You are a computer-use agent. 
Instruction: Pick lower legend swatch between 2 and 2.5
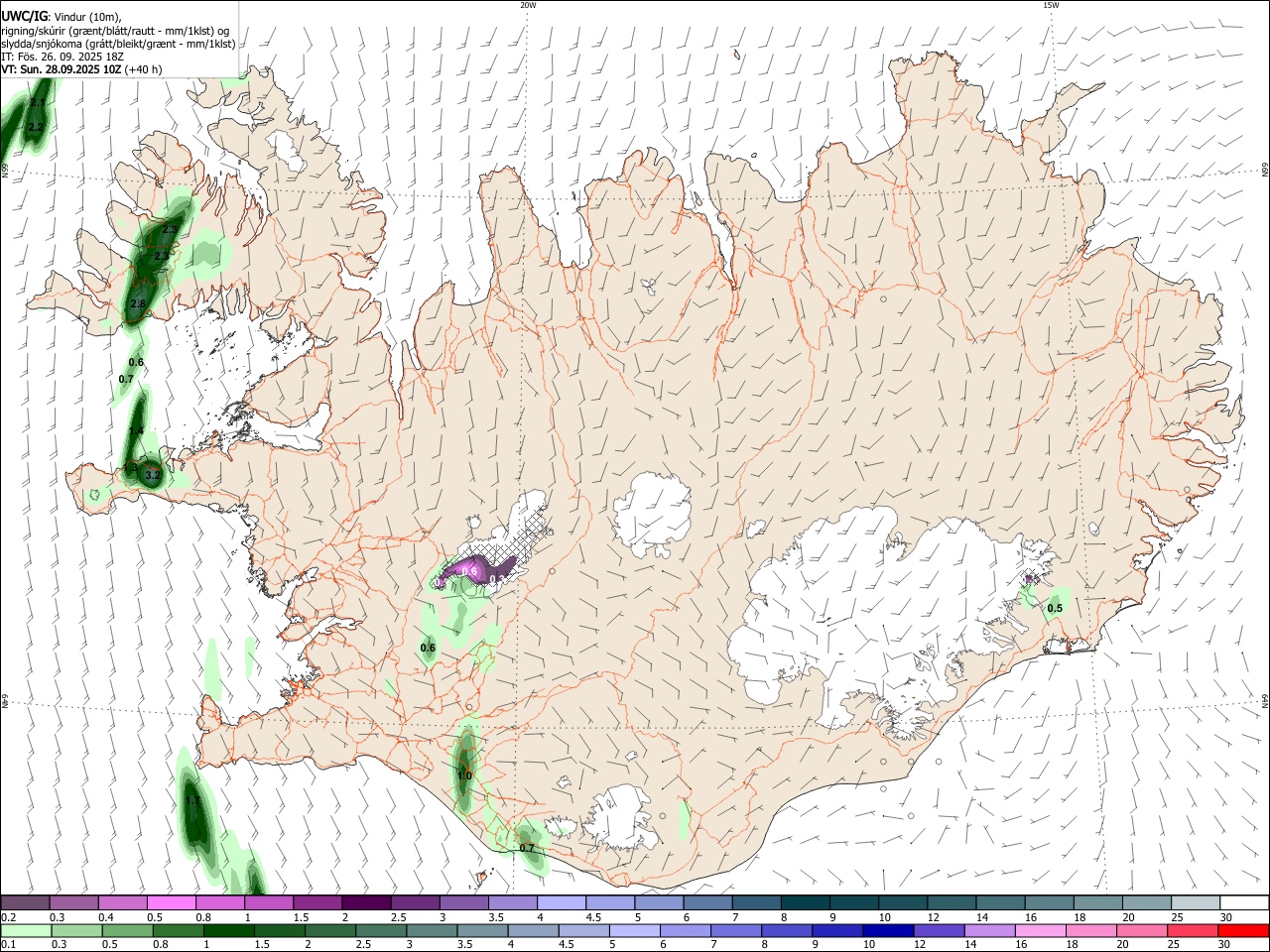click(329, 930)
